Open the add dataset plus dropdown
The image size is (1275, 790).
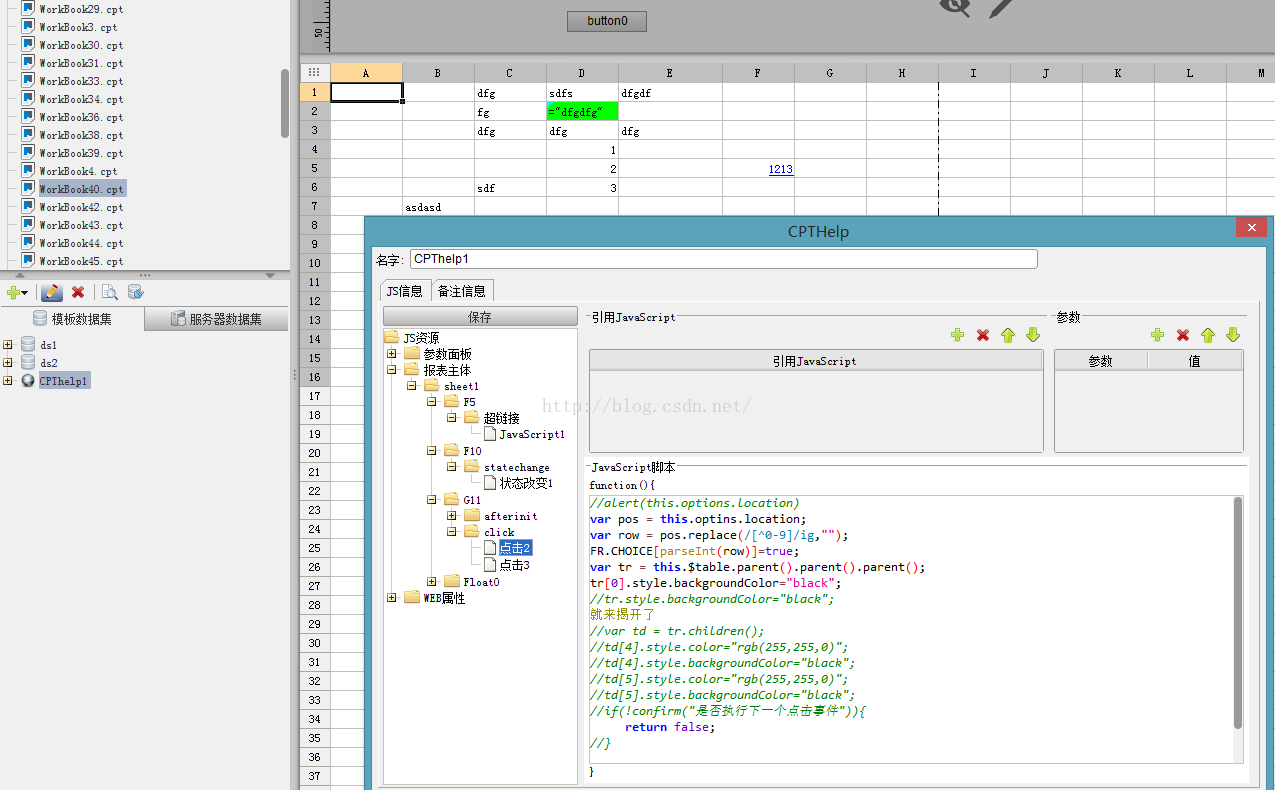point(17,293)
